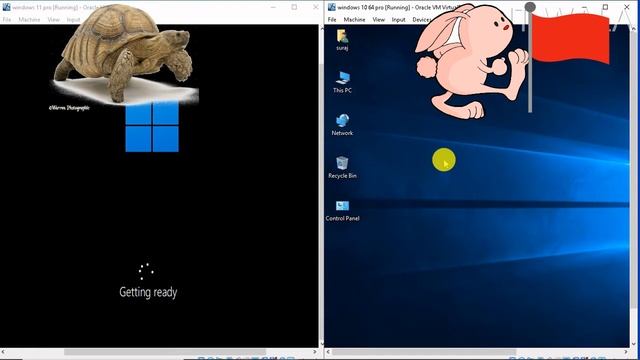Maximize the windows 10 VM window
Viewport: 640px width, 360px height.
click(x=605, y=7)
